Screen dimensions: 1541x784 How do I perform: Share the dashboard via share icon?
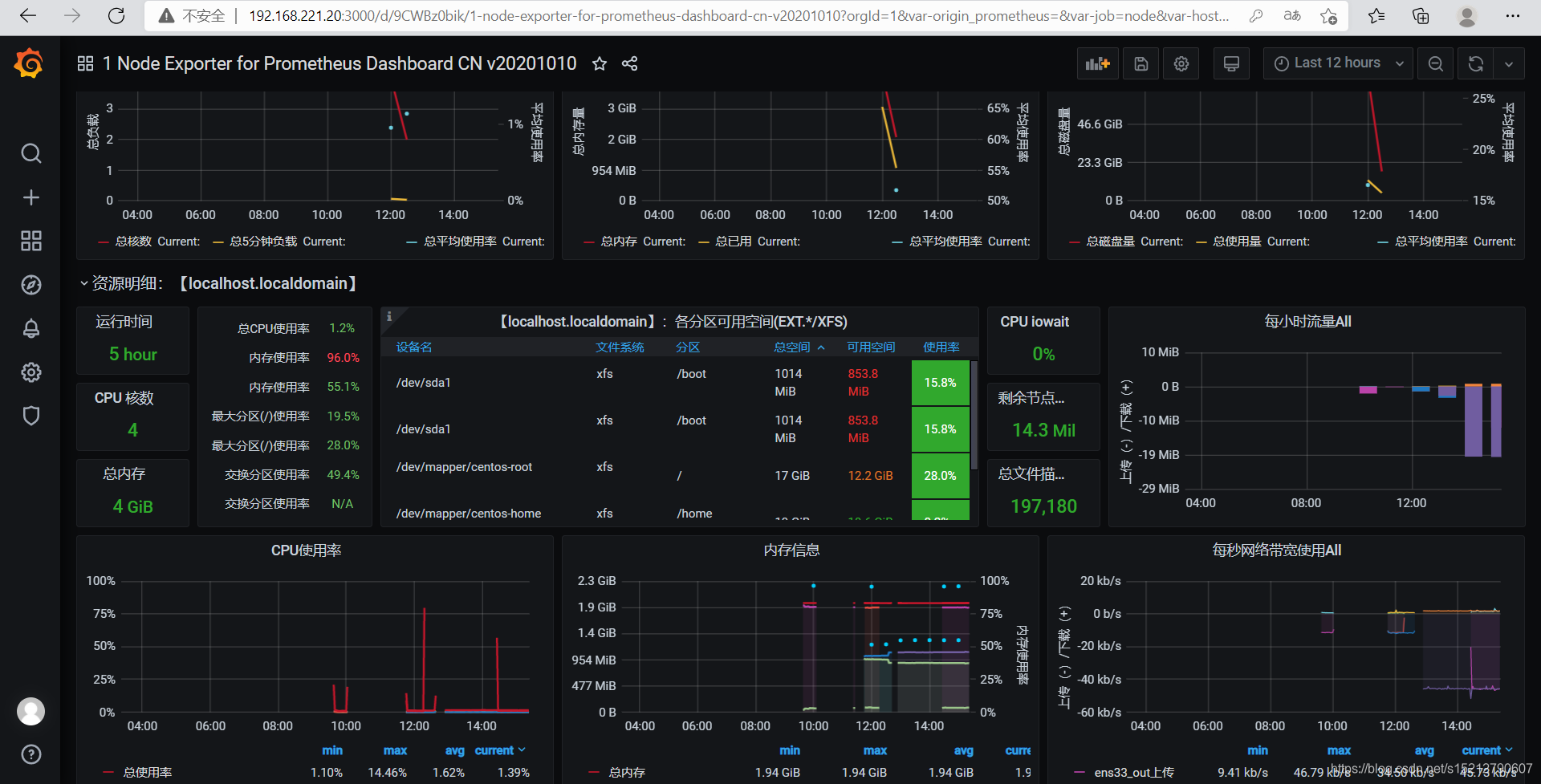(630, 63)
